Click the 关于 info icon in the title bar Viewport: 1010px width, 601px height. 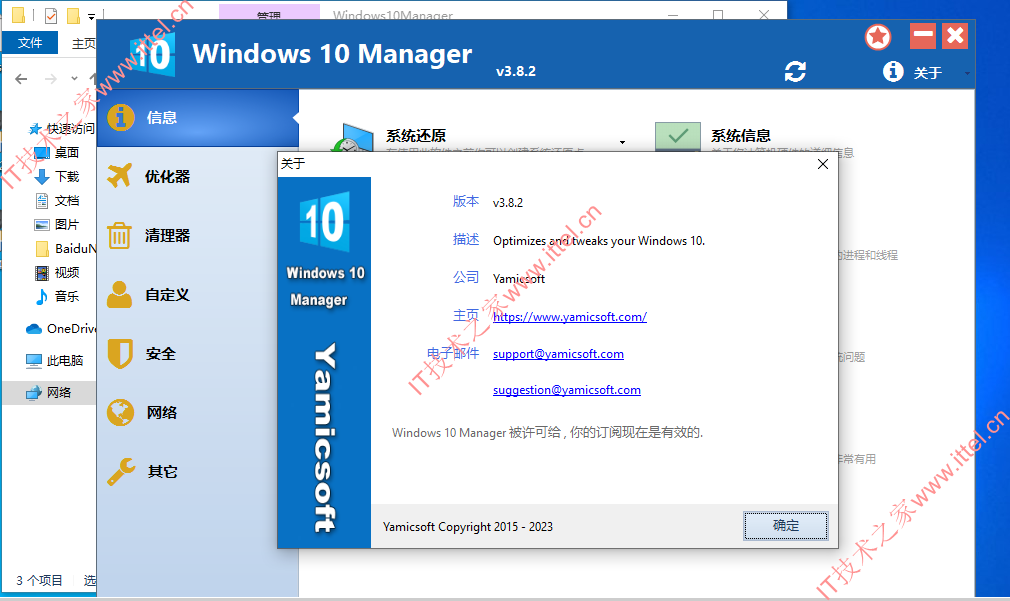point(892,71)
